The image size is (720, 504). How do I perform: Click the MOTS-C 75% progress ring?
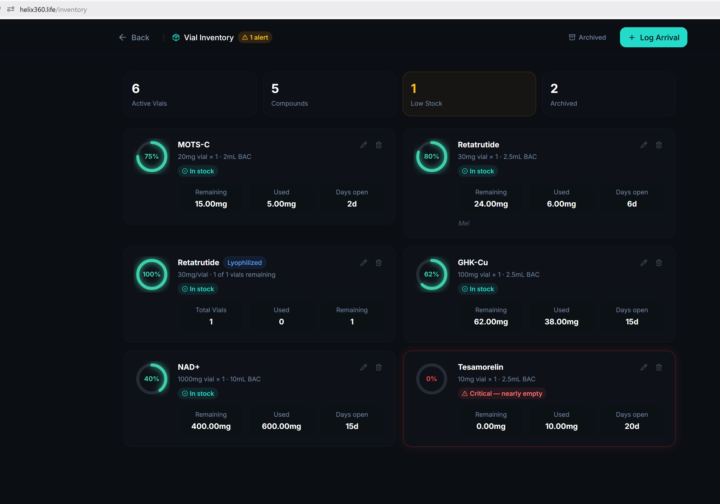pyautogui.click(x=152, y=157)
